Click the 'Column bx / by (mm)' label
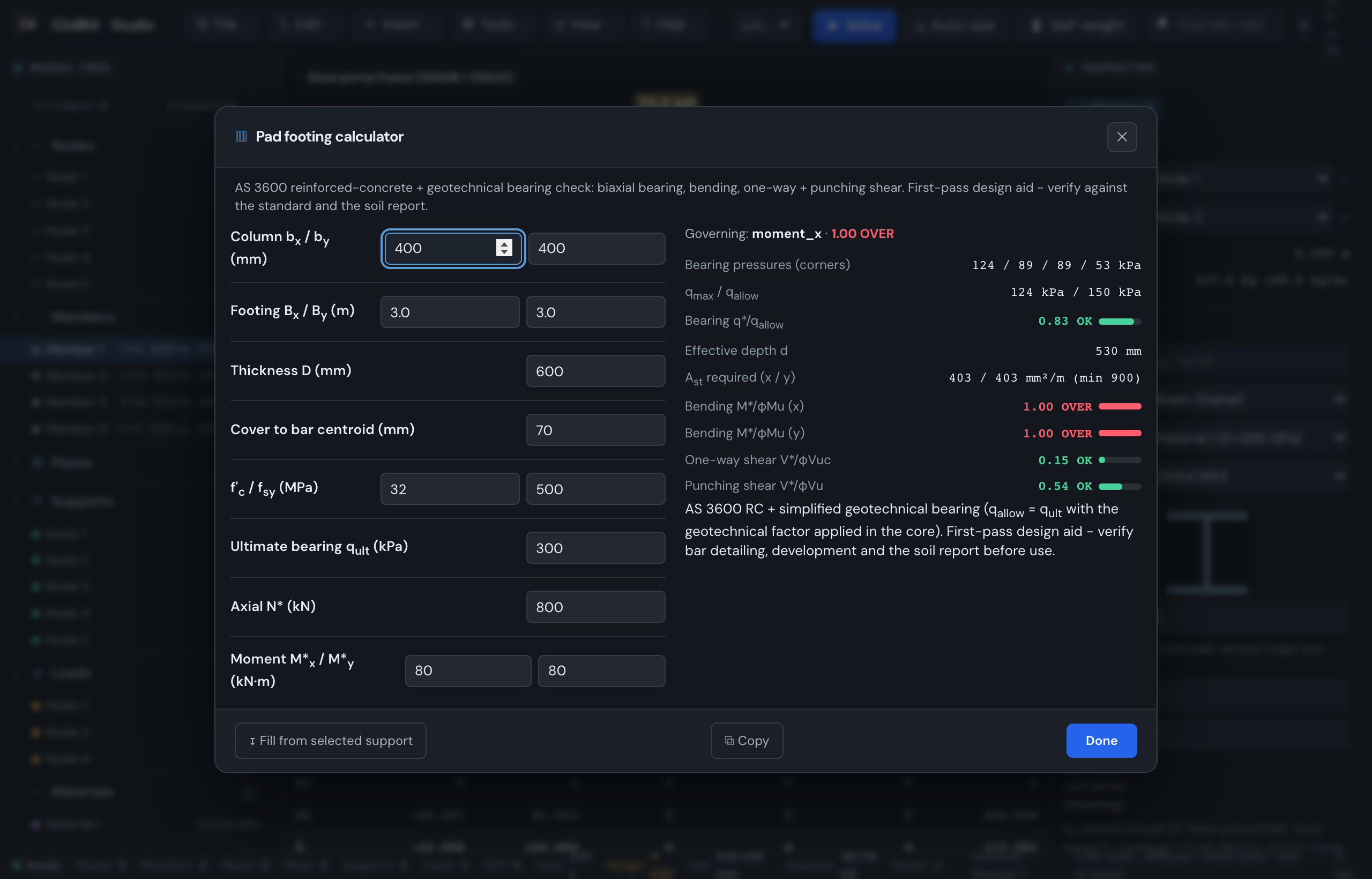The width and height of the screenshot is (1372, 879). tap(280, 248)
